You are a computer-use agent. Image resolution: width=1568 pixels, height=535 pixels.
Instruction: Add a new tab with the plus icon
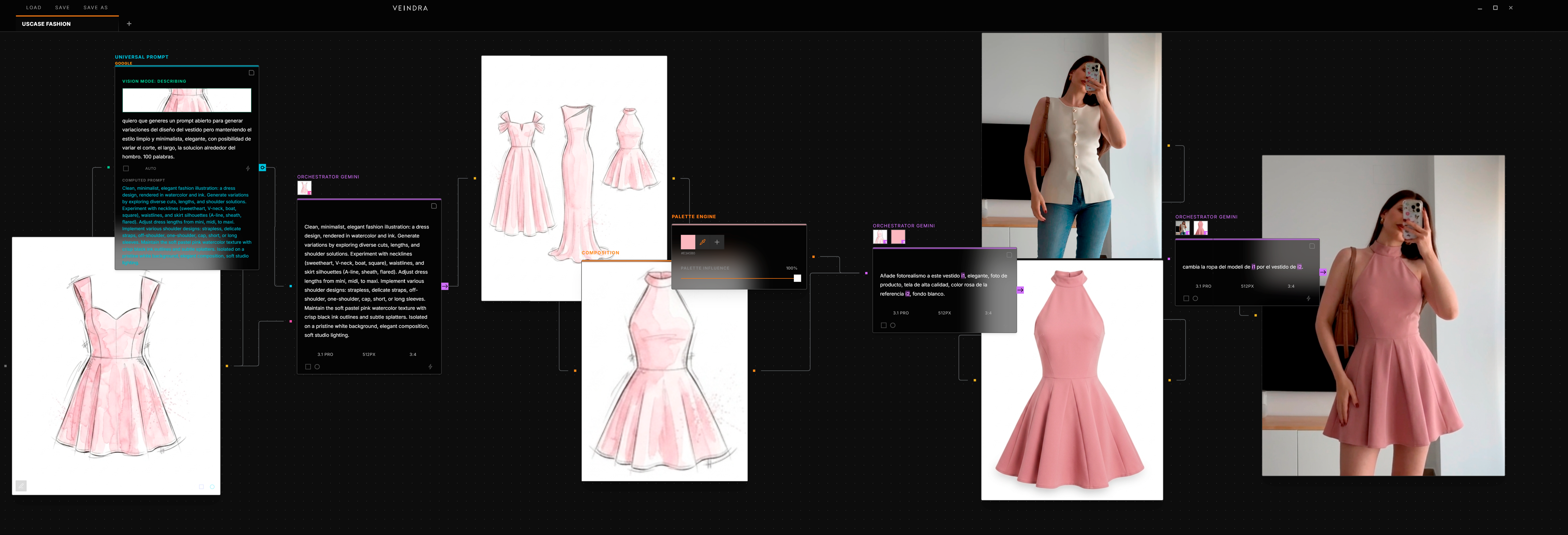coord(129,24)
